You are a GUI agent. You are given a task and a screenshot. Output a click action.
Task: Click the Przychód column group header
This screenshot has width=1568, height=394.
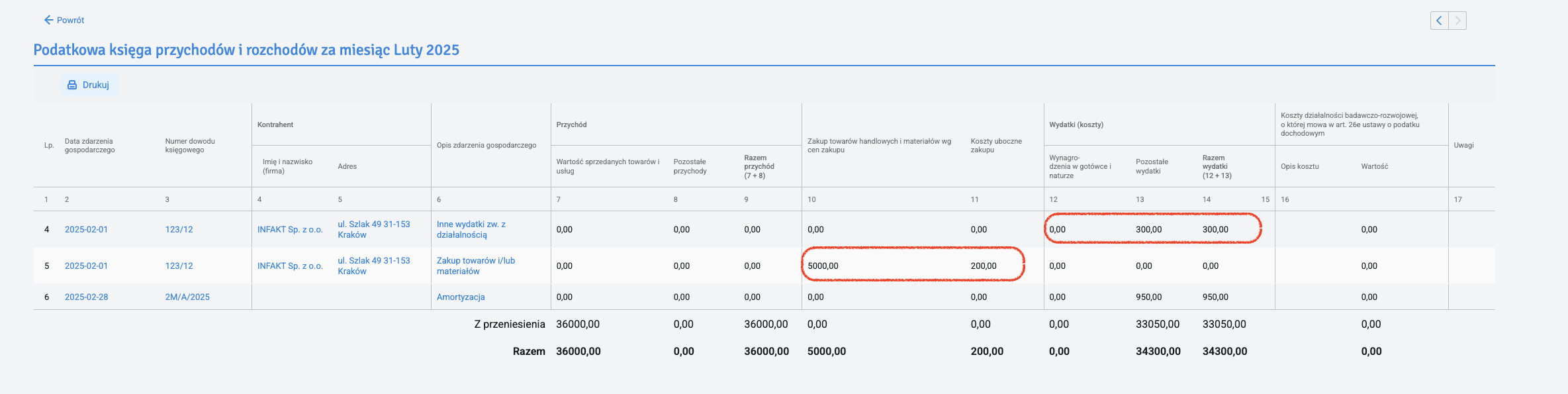[x=571, y=124]
